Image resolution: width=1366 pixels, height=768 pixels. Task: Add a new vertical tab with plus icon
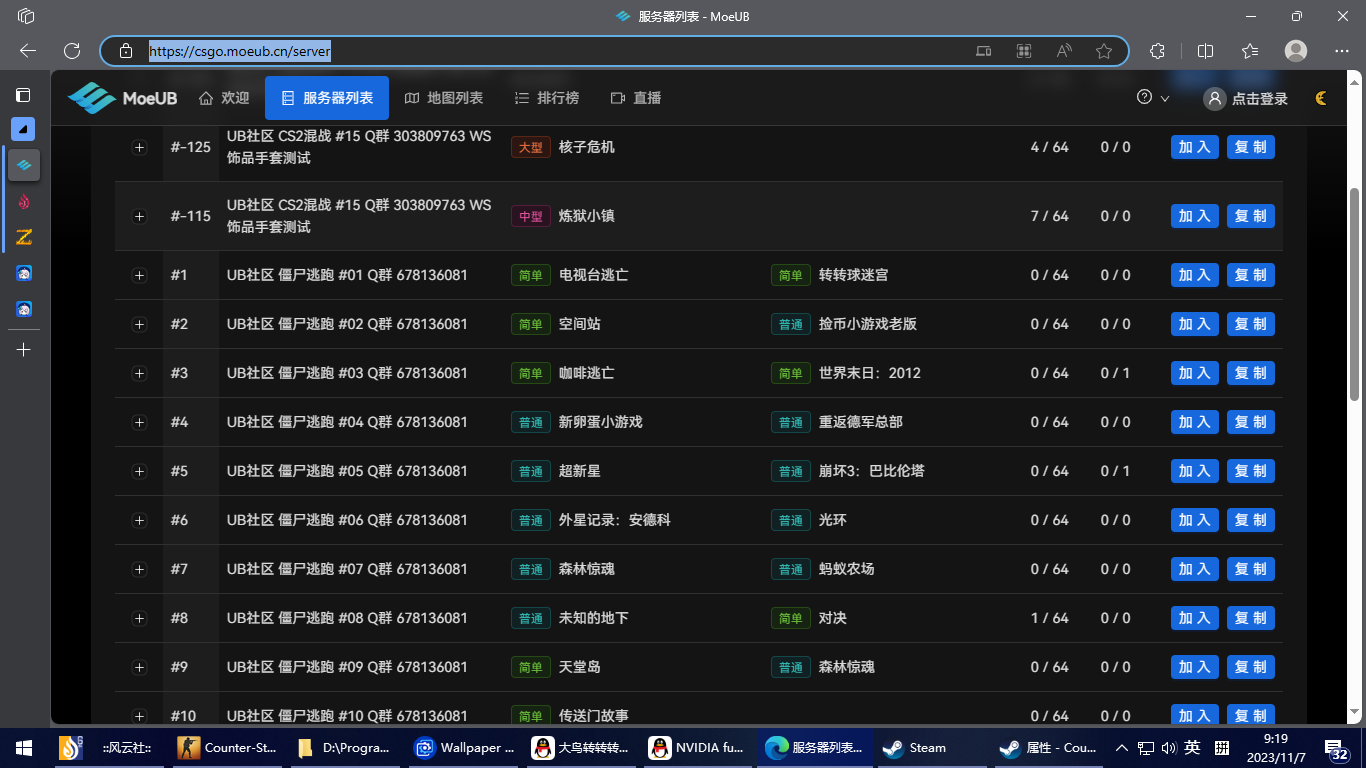click(x=24, y=350)
